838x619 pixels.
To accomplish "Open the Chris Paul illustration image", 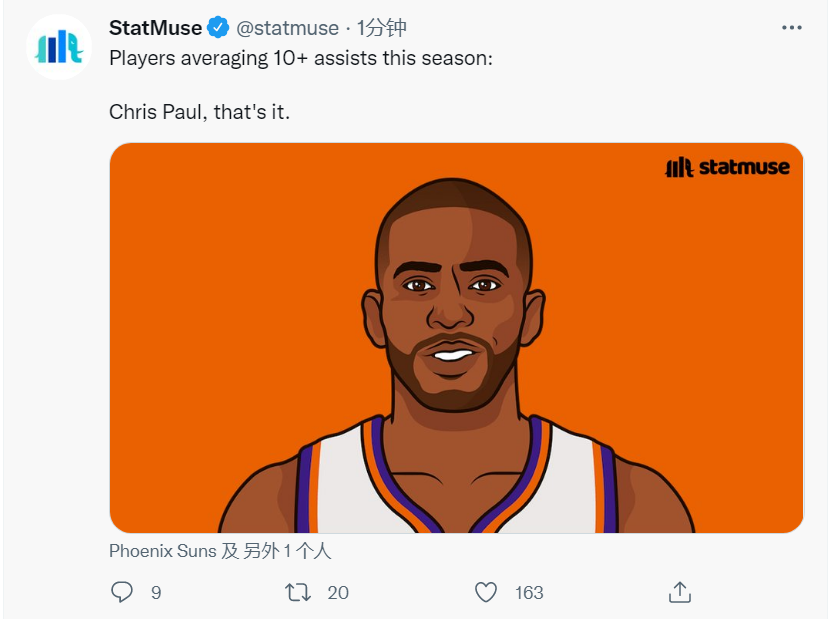I will (x=456, y=338).
